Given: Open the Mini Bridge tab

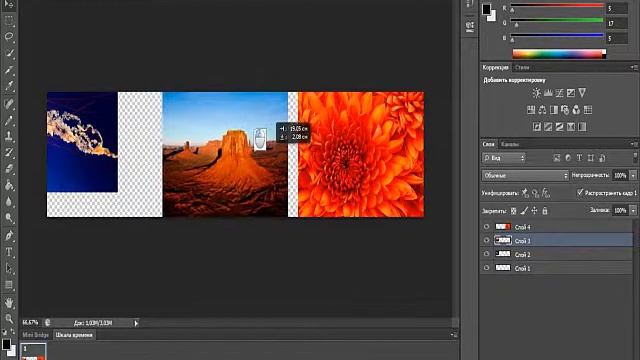Looking at the screenshot, I should point(36,335).
